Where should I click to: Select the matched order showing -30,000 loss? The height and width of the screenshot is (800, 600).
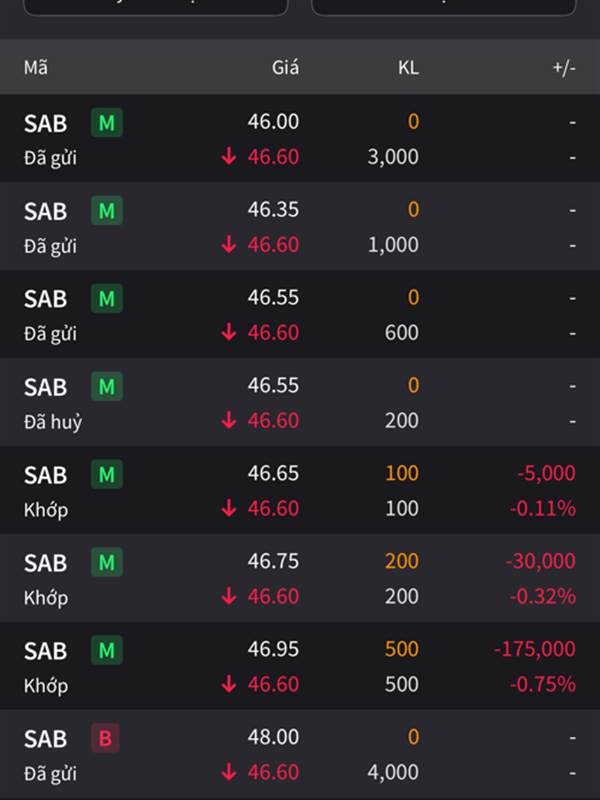[x=300, y=578]
